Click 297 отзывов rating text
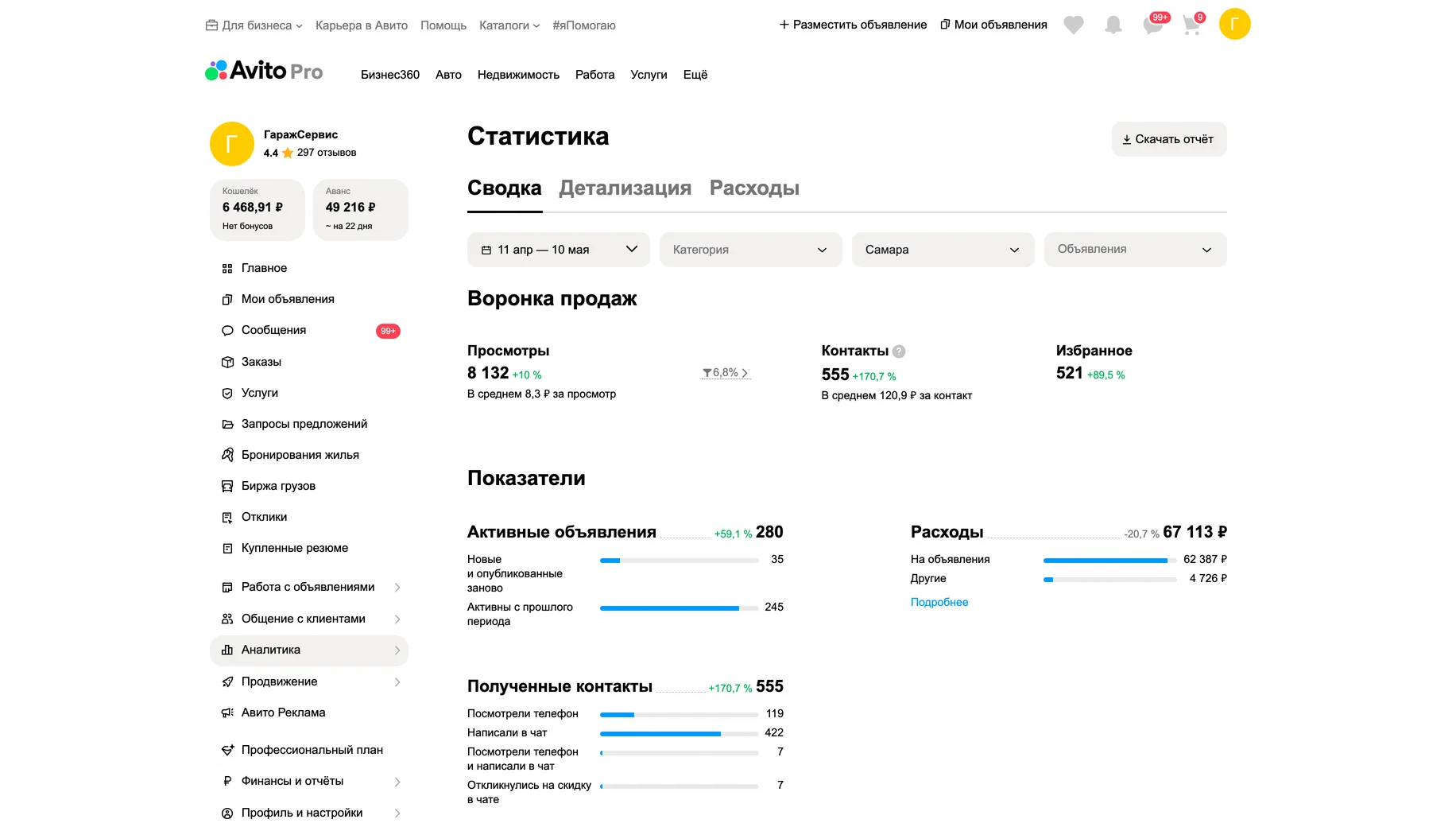 pyautogui.click(x=327, y=153)
